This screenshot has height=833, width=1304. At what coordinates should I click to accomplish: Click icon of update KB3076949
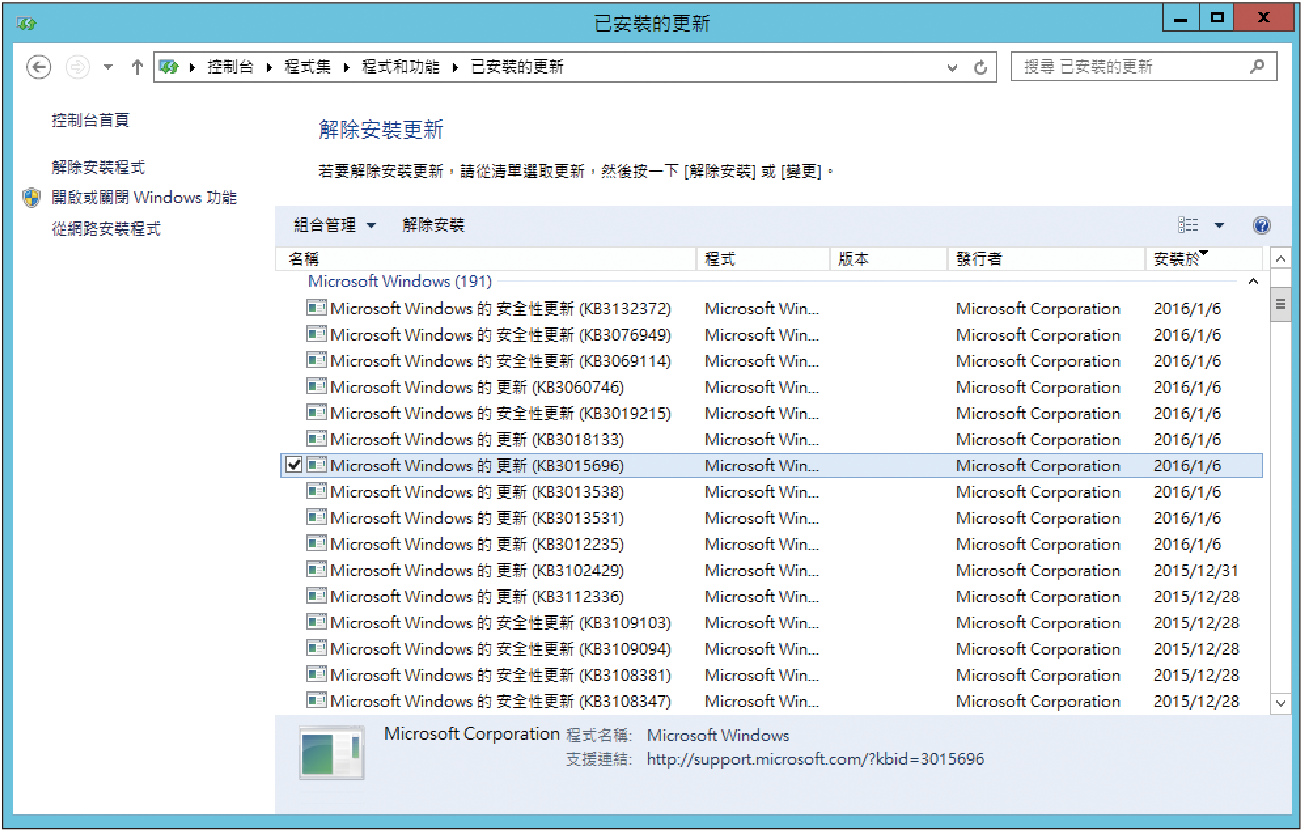click(x=316, y=335)
